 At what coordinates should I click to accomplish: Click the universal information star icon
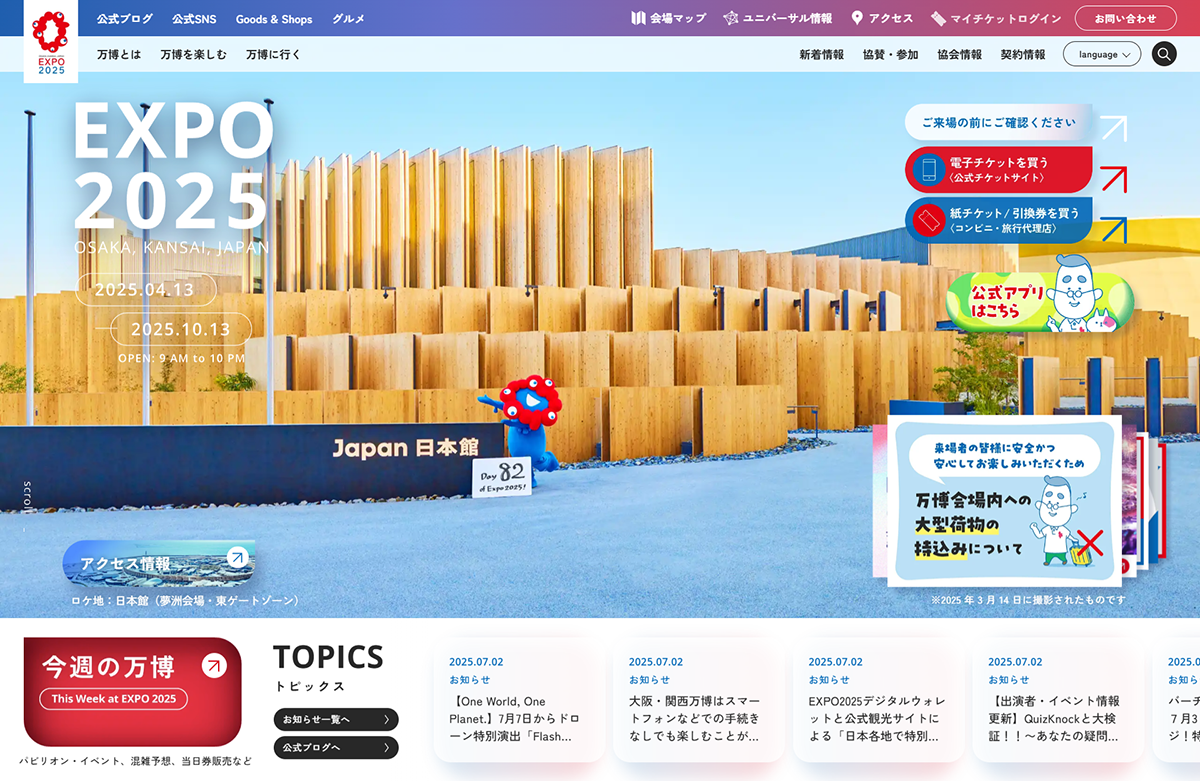[731, 18]
